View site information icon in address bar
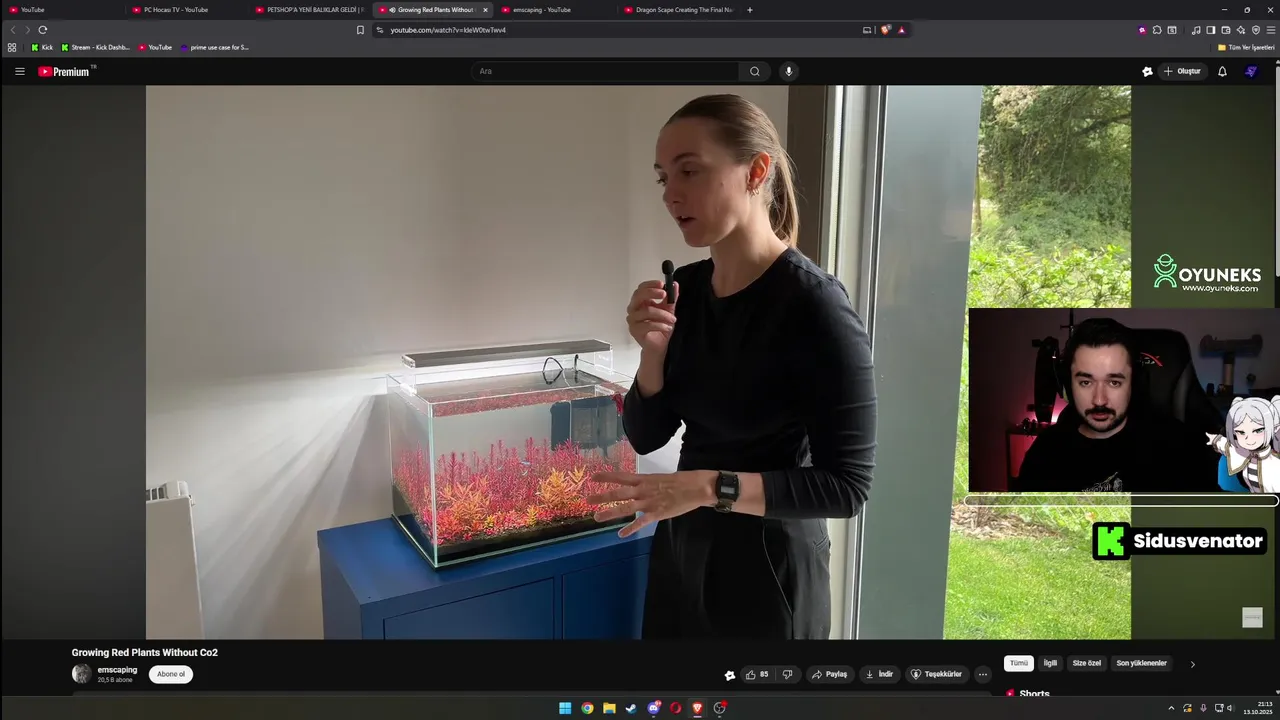Viewport: 1280px width, 720px height. 380,30
